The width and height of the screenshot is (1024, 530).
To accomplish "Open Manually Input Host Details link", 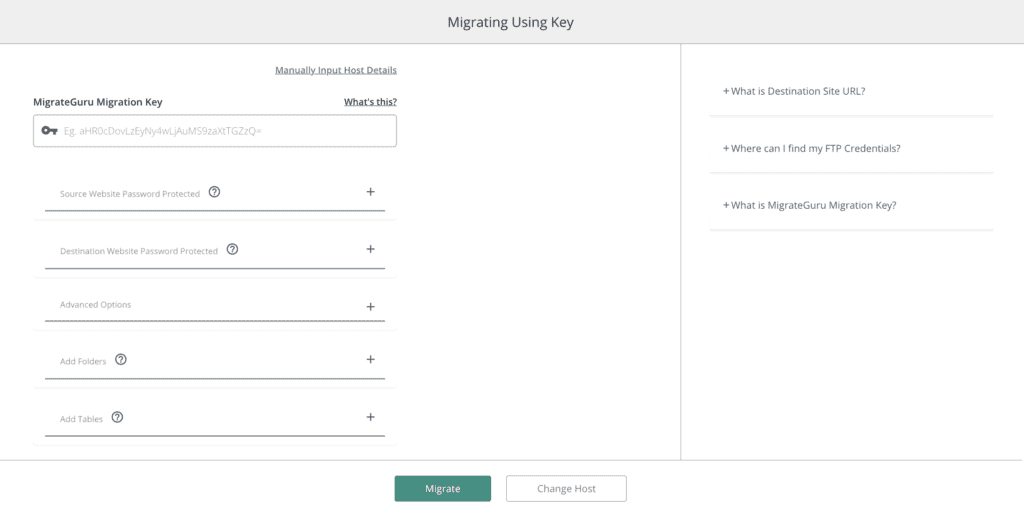I will click(x=336, y=70).
